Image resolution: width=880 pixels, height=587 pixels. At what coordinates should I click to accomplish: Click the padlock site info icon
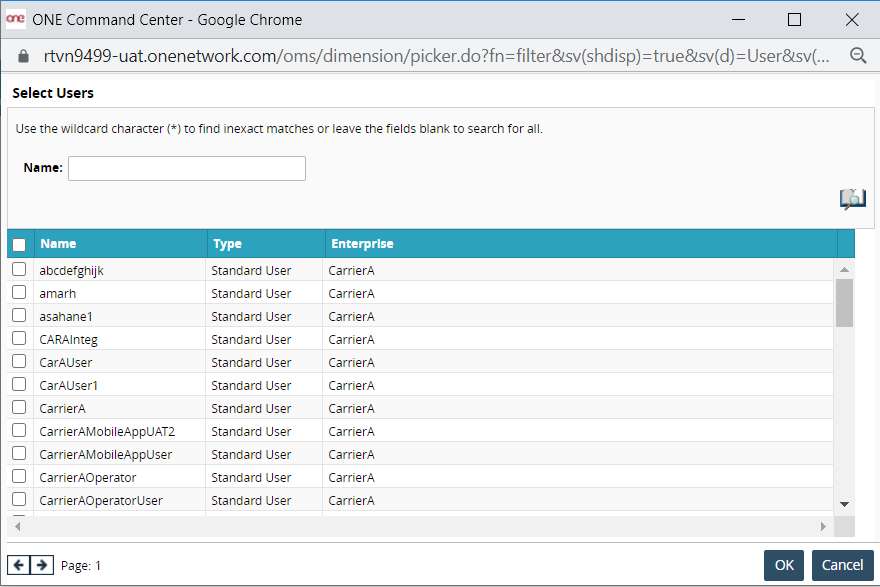(x=23, y=56)
